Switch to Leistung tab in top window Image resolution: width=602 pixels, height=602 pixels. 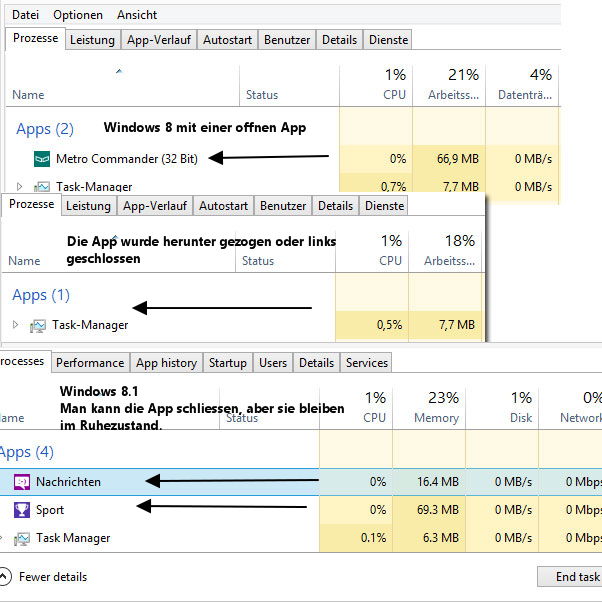point(93,40)
